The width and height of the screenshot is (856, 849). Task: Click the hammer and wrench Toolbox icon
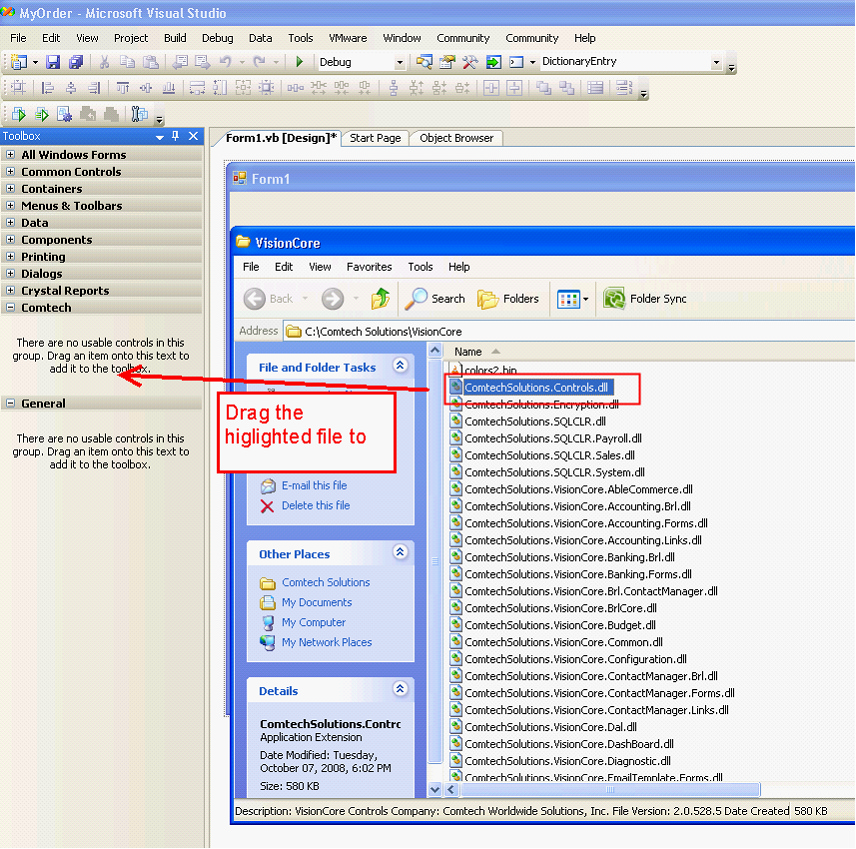(x=470, y=62)
